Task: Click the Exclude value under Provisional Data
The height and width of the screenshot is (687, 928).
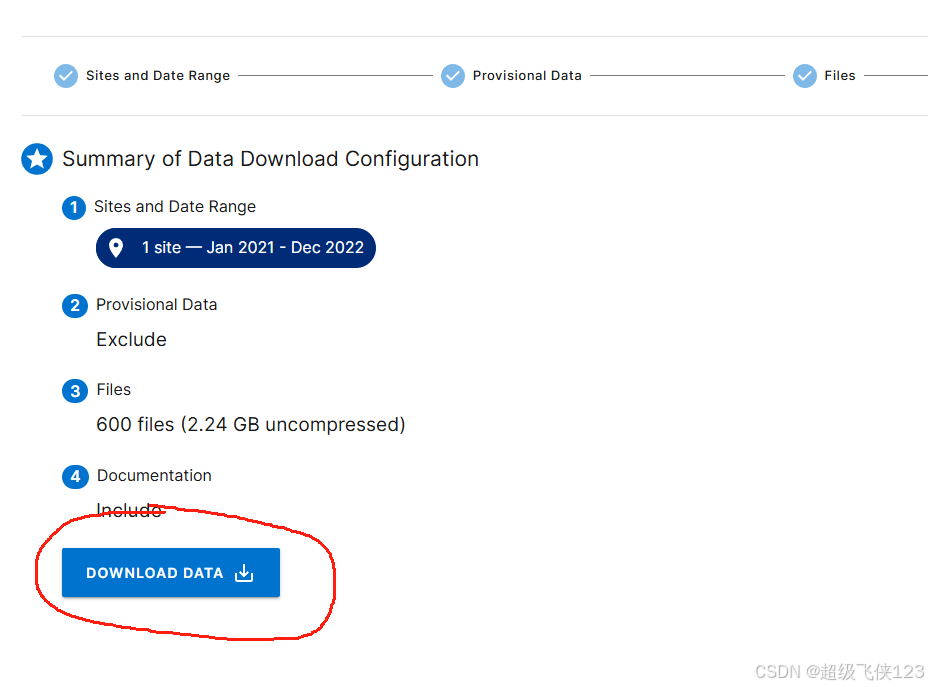Action: click(x=131, y=340)
